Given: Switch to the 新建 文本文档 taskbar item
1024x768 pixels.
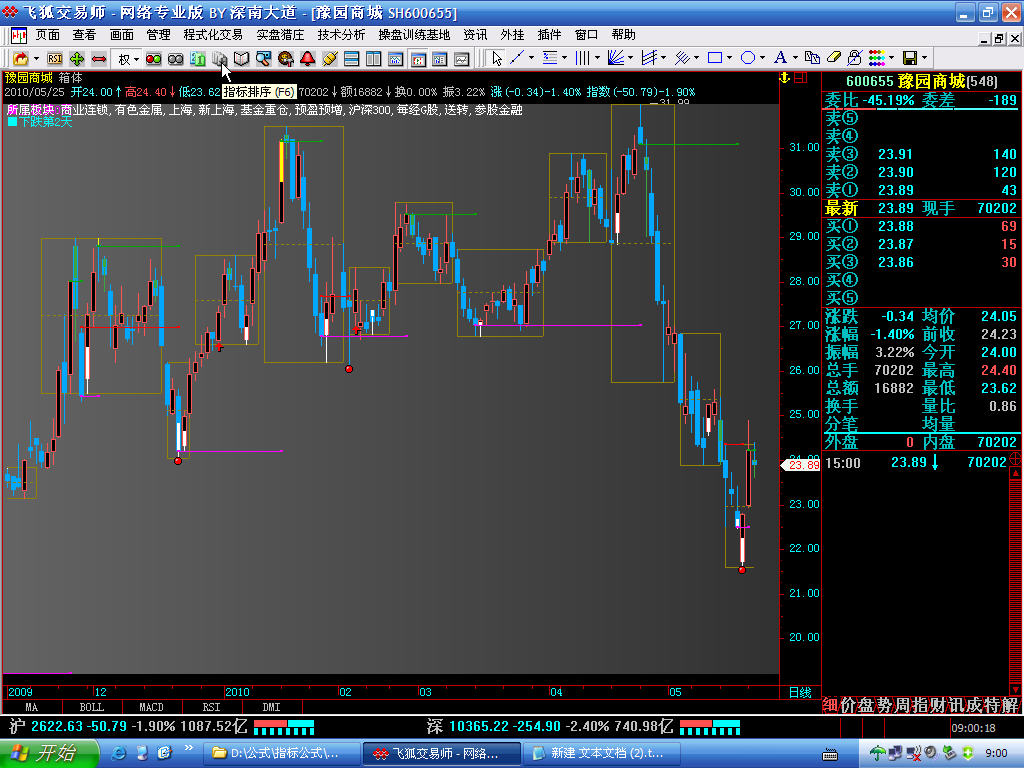Looking at the screenshot, I should tap(601, 753).
